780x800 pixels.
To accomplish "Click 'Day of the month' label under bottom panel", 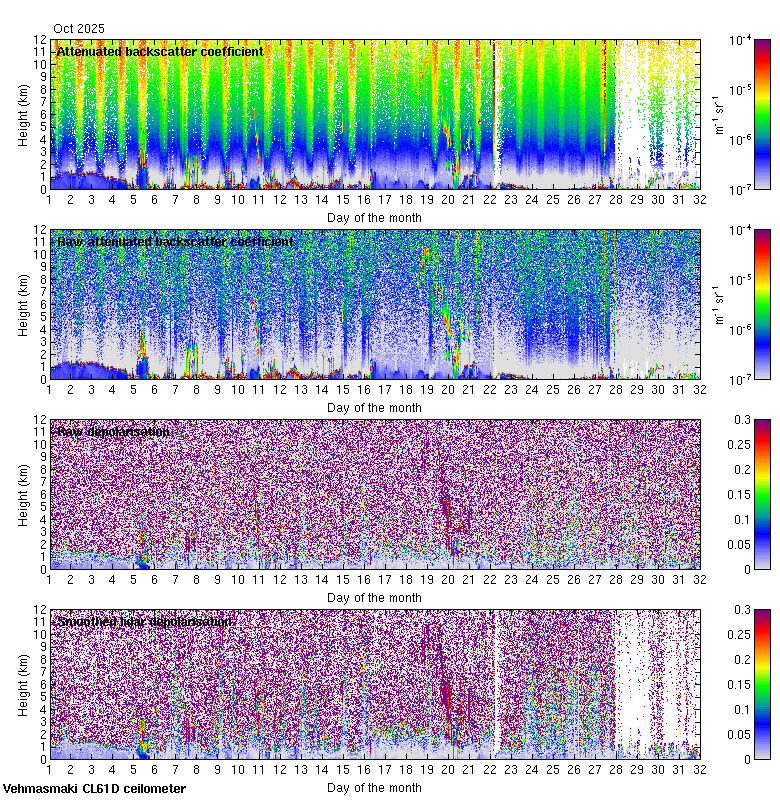I will tap(374, 788).
